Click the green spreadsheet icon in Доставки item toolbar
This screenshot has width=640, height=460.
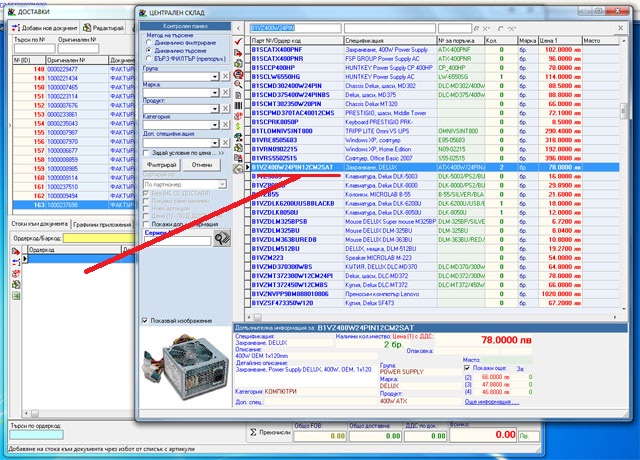16,296
